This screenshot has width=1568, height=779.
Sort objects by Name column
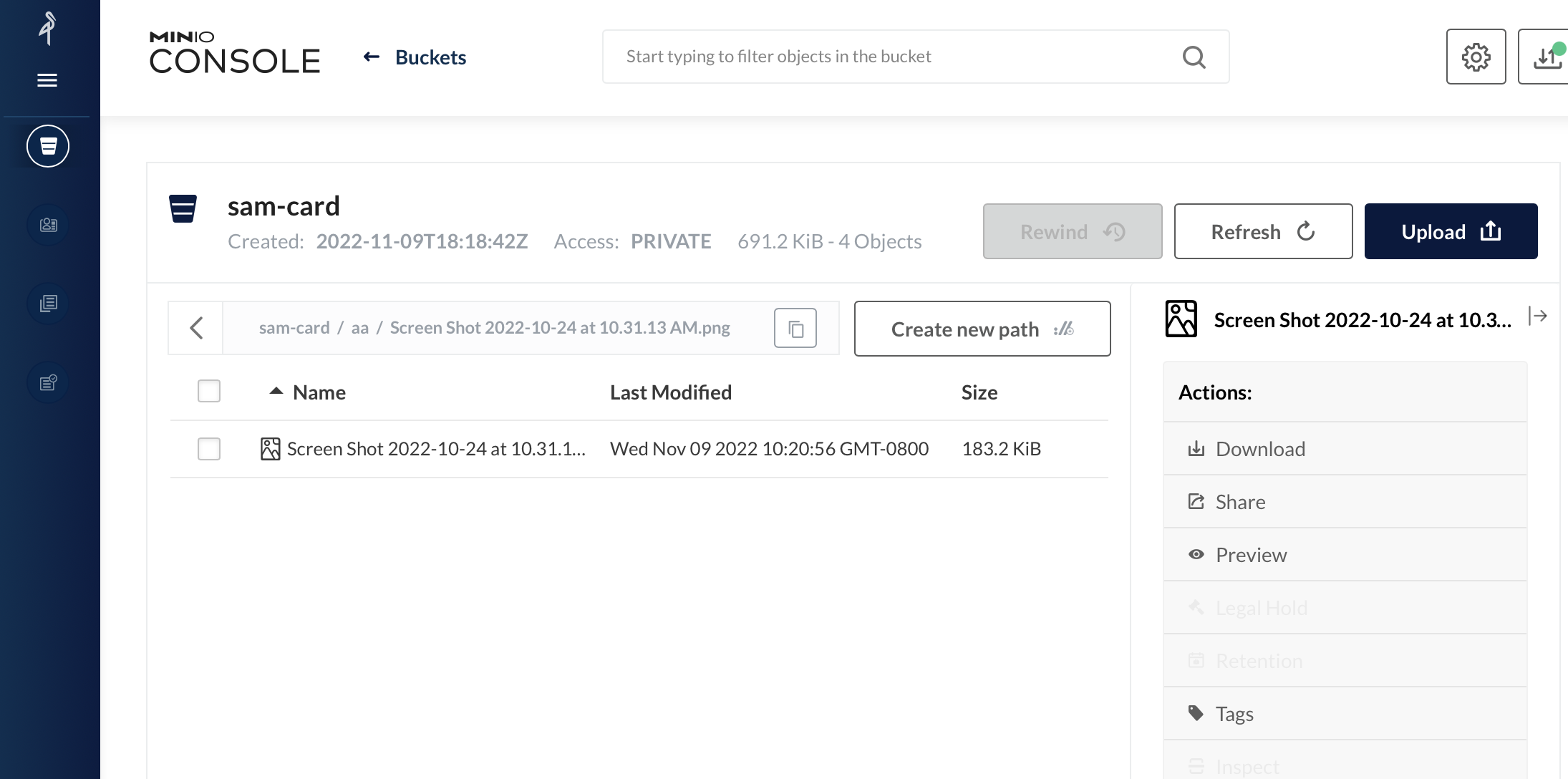point(319,392)
